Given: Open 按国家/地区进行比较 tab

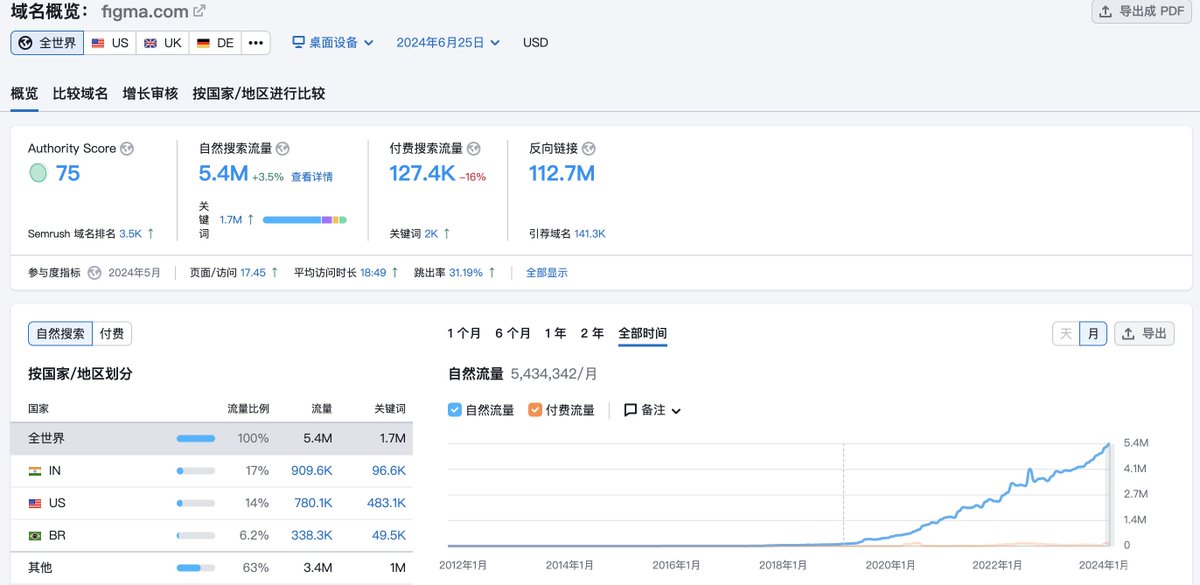Looking at the screenshot, I should coord(259,93).
